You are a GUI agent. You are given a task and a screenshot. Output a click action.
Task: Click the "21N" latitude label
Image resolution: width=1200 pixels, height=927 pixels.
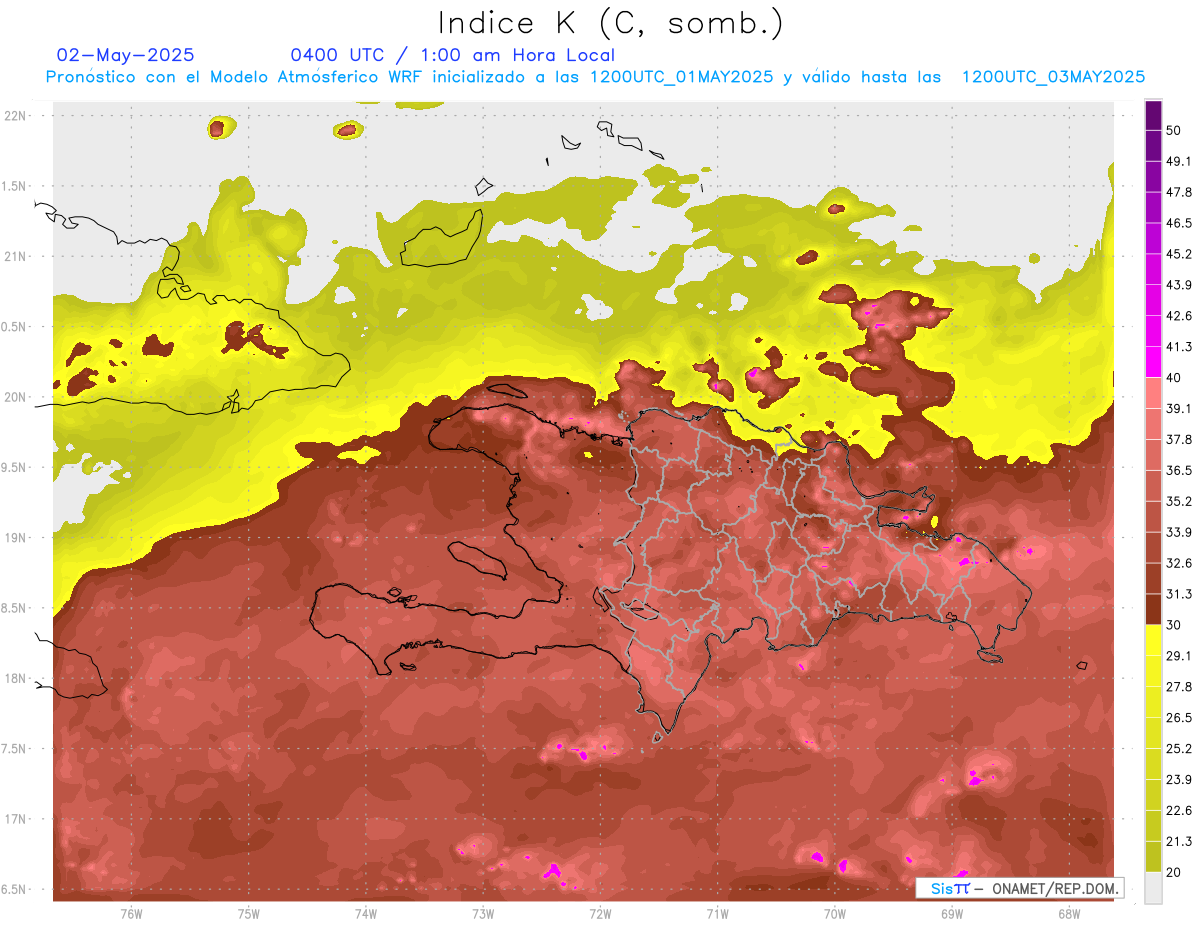(14, 256)
